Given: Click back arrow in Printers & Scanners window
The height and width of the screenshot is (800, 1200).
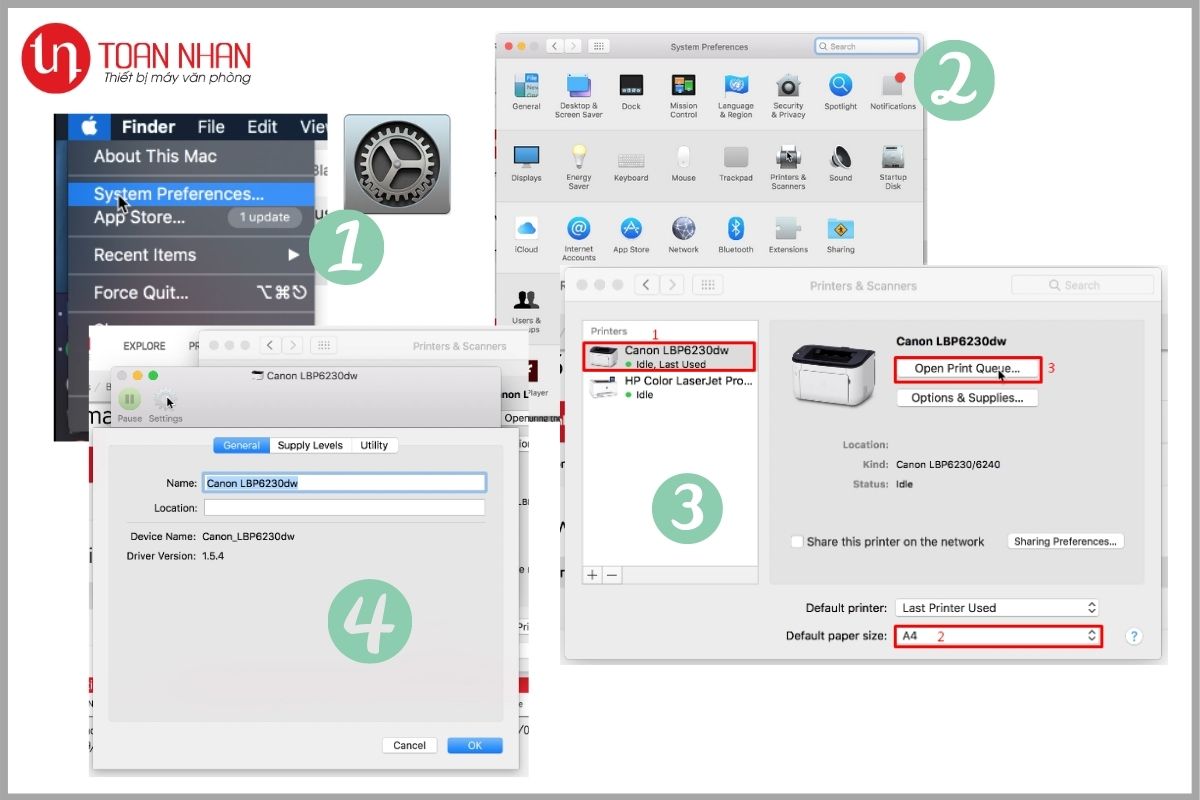Looking at the screenshot, I should 647,285.
